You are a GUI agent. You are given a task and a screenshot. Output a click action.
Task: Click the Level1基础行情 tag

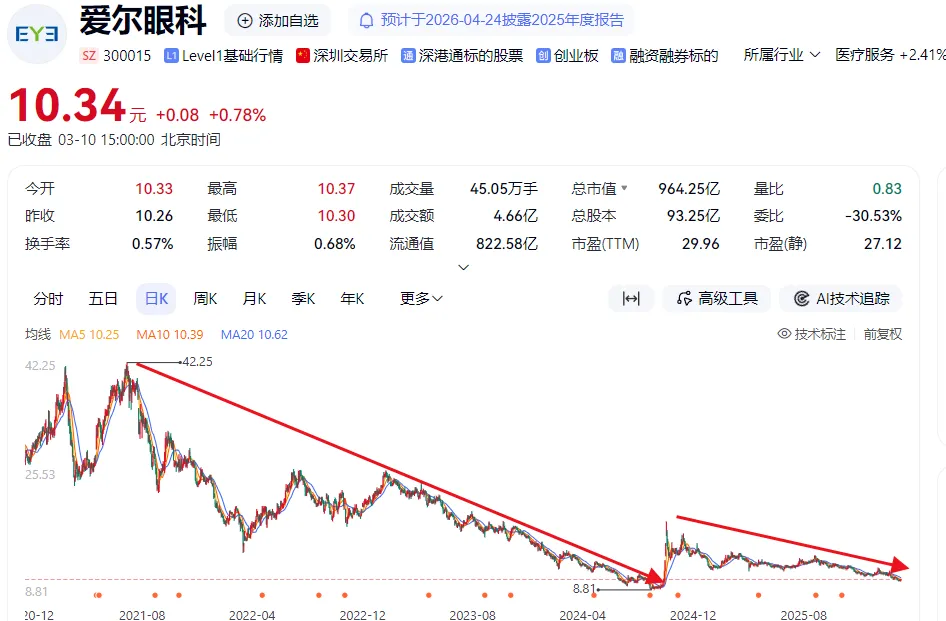(224, 56)
